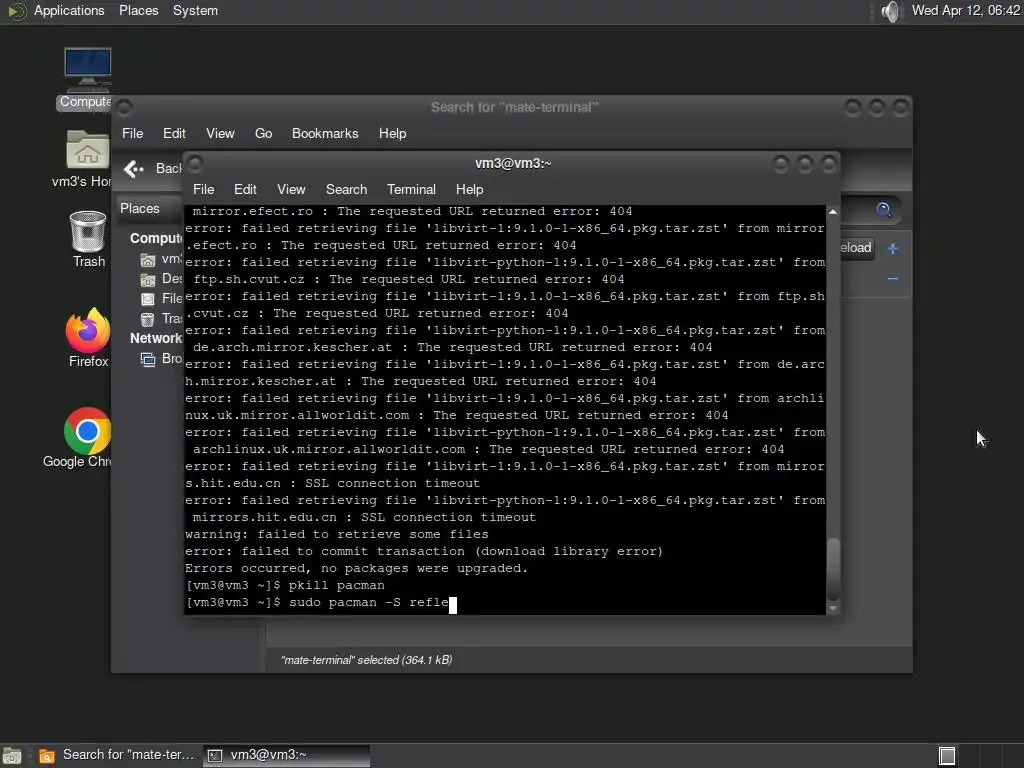Open the Trash desktop icon
1024x768 pixels.
[x=88, y=239]
